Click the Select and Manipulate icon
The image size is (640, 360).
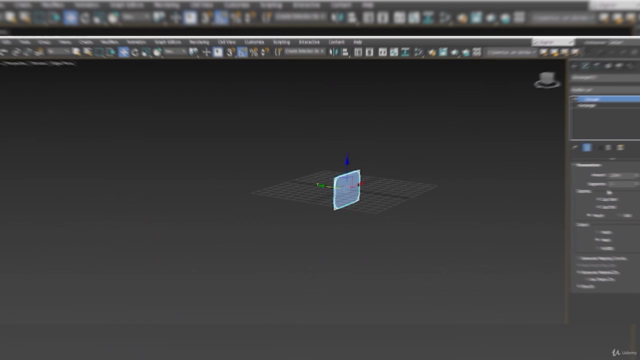click(206, 52)
